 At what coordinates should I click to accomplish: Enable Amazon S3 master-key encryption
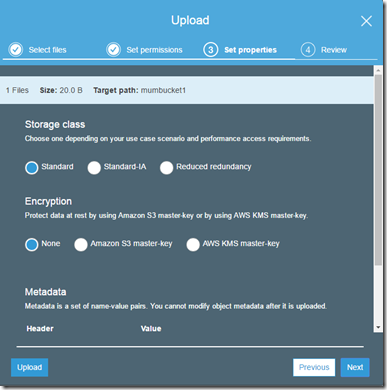coord(81,244)
